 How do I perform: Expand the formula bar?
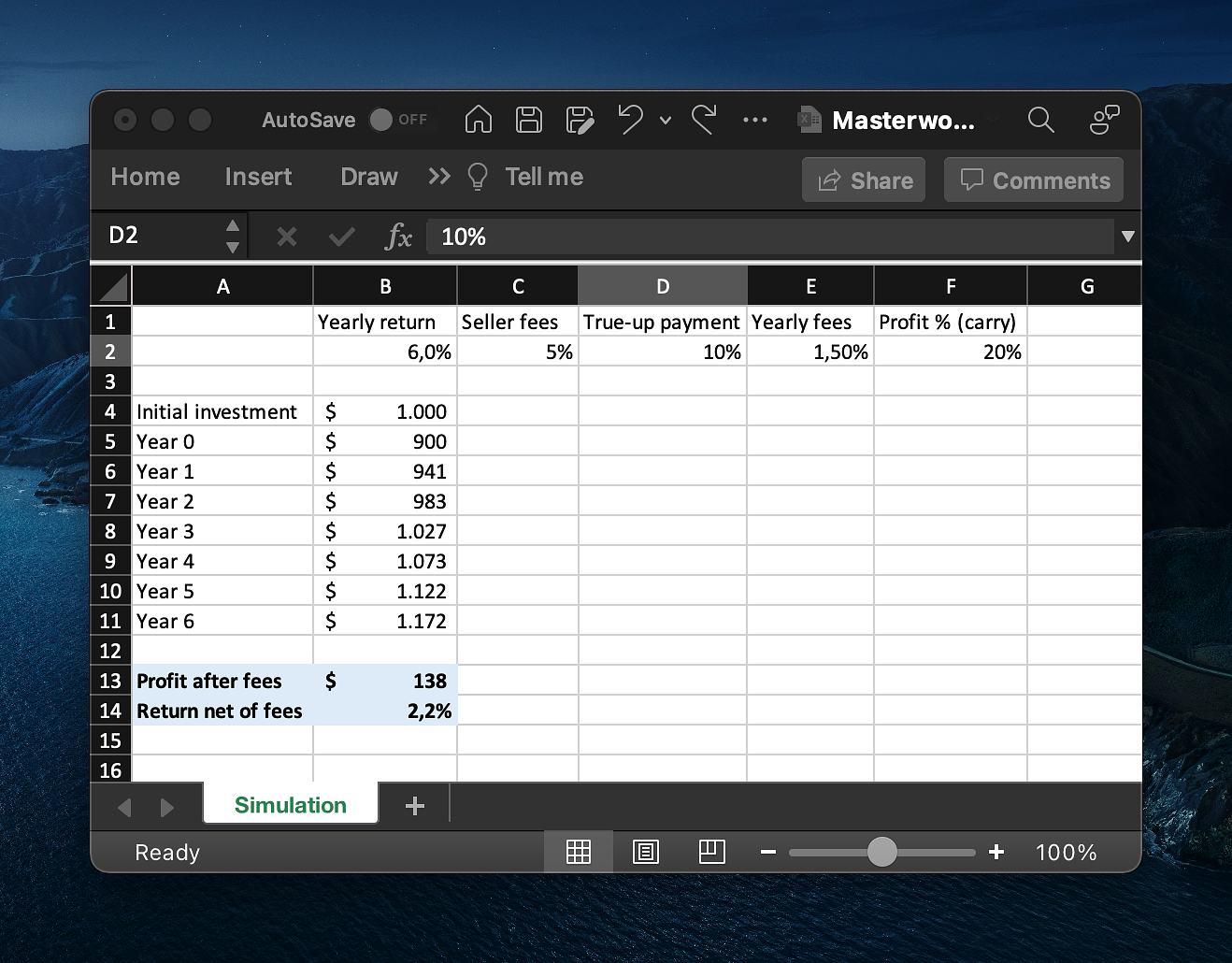pos(1127,237)
